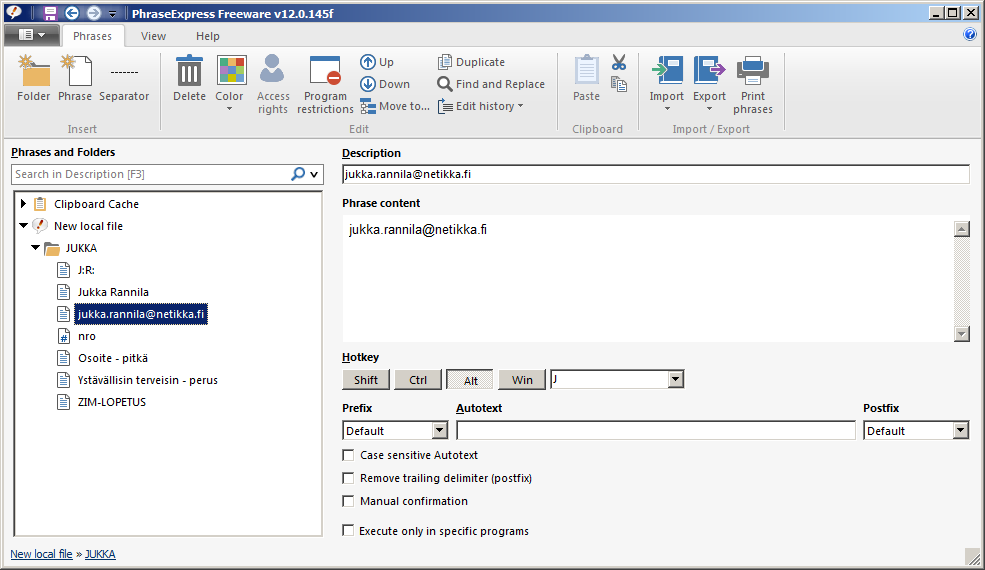Open Edit history dropdown
The image size is (985, 570).
tap(481, 106)
